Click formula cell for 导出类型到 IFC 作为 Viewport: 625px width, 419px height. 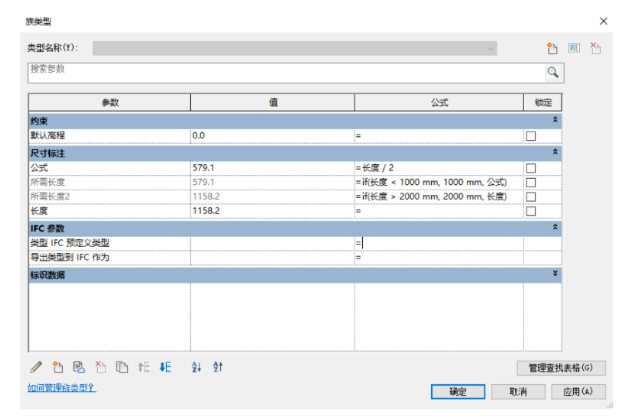click(439, 258)
